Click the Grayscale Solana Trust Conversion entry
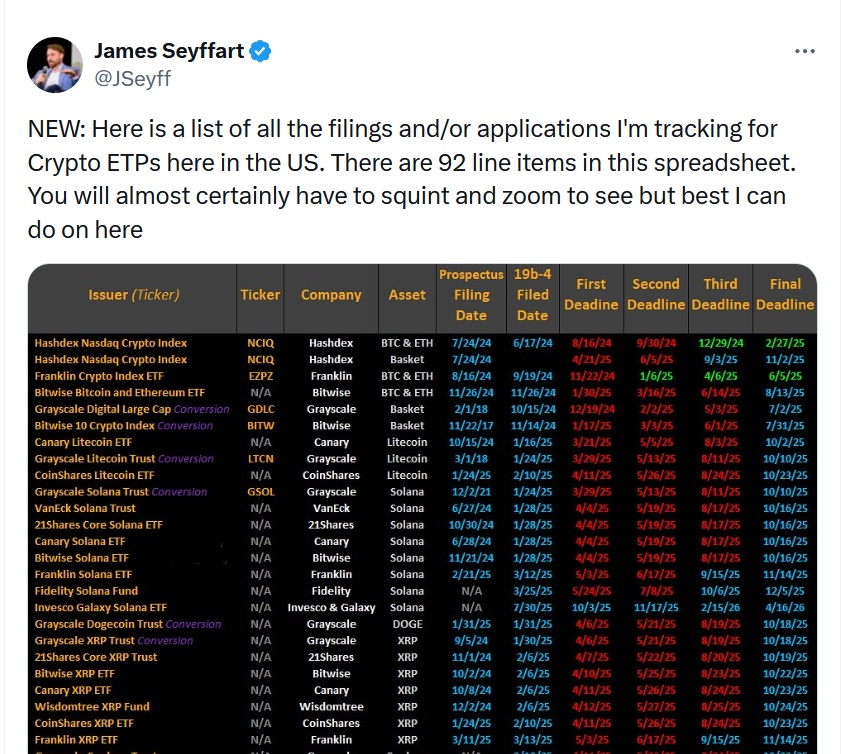The height and width of the screenshot is (754, 841). pyautogui.click(x=121, y=492)
